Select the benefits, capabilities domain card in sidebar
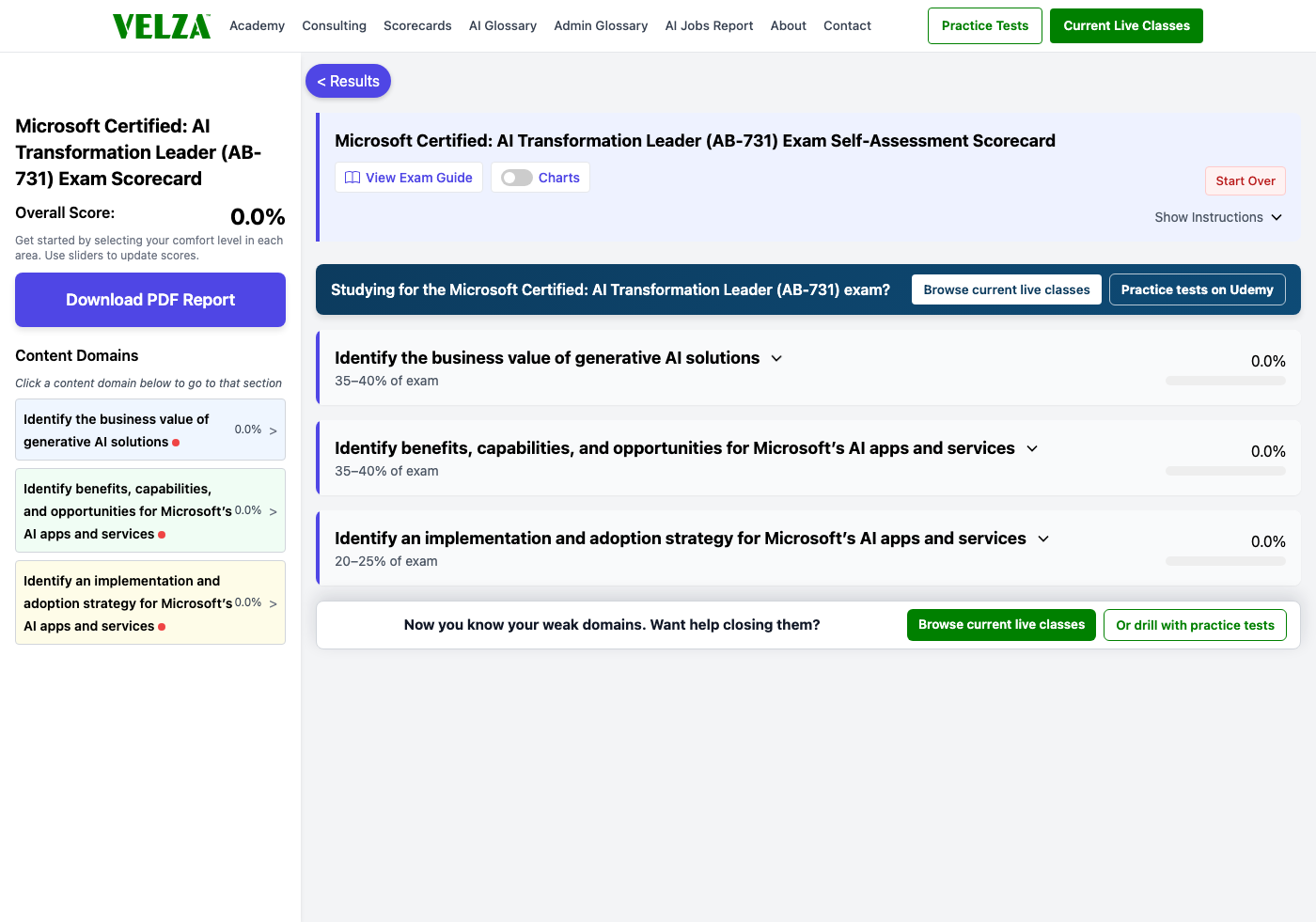This screenshot has width=1316, height=922. 150,510
